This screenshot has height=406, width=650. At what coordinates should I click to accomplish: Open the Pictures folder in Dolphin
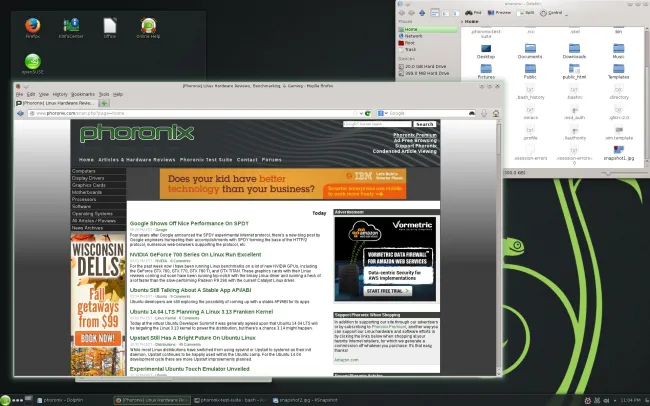click(x=486, y=71)
